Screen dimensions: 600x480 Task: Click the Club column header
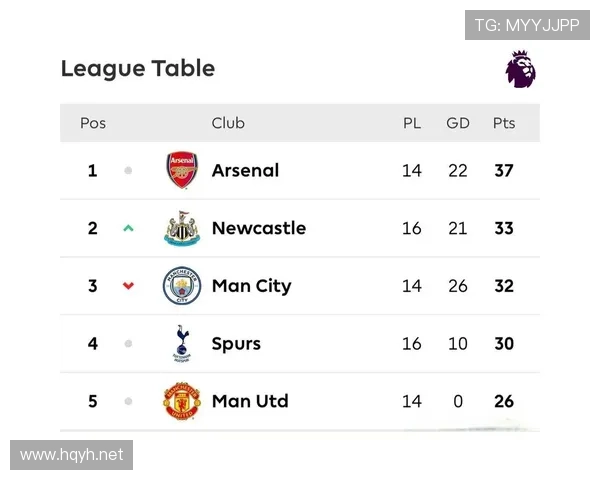pos(228,123)
